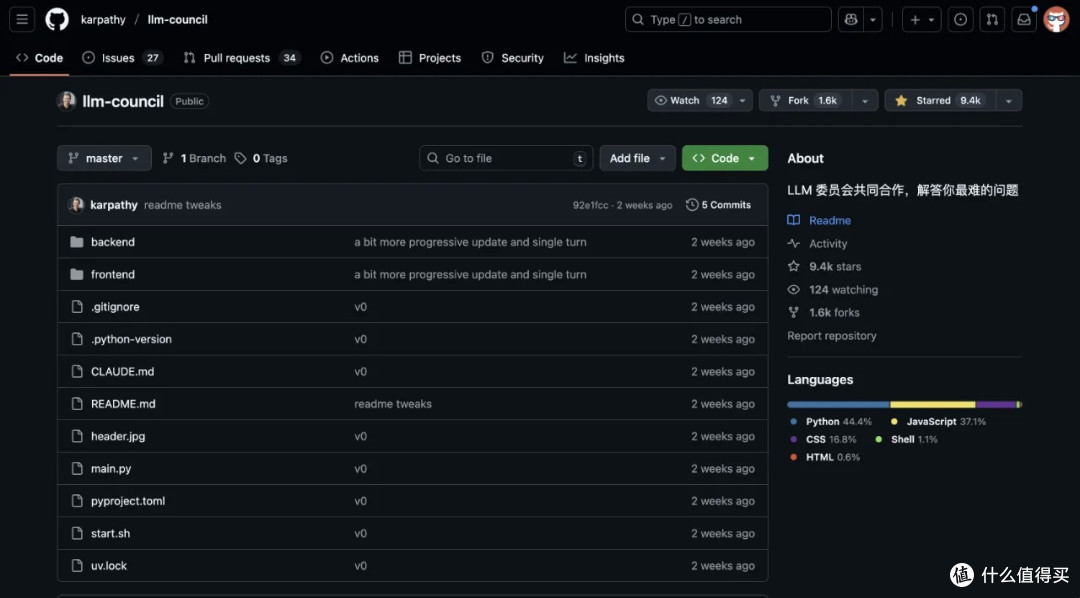Click the Python language entry
The height and width of the screenshot is (598, 1080).
click(x=831, y=422)
